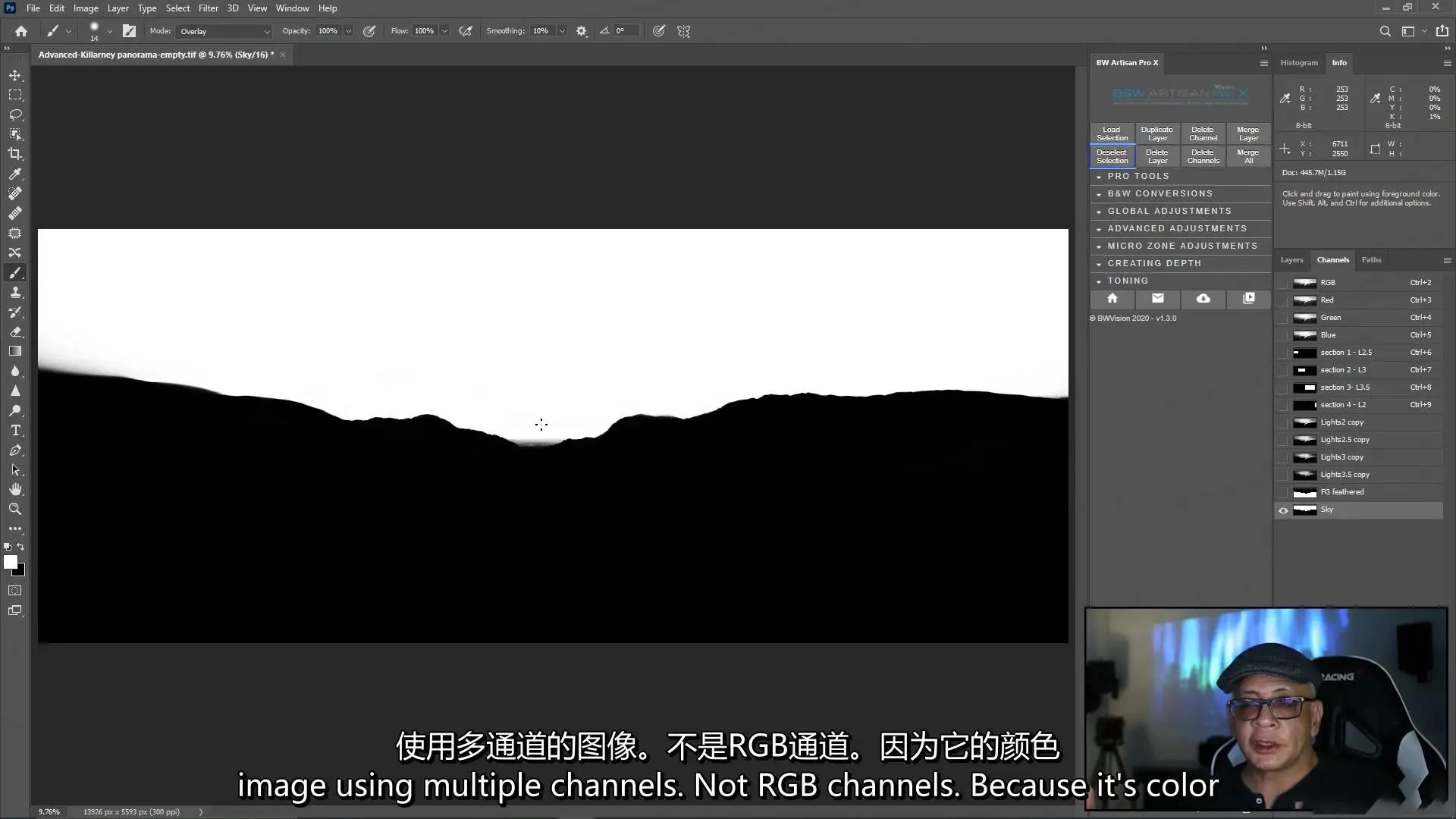Viewport: 1456px width, 819px height.
Task: Click the brush angle input field
Action: 626,31
